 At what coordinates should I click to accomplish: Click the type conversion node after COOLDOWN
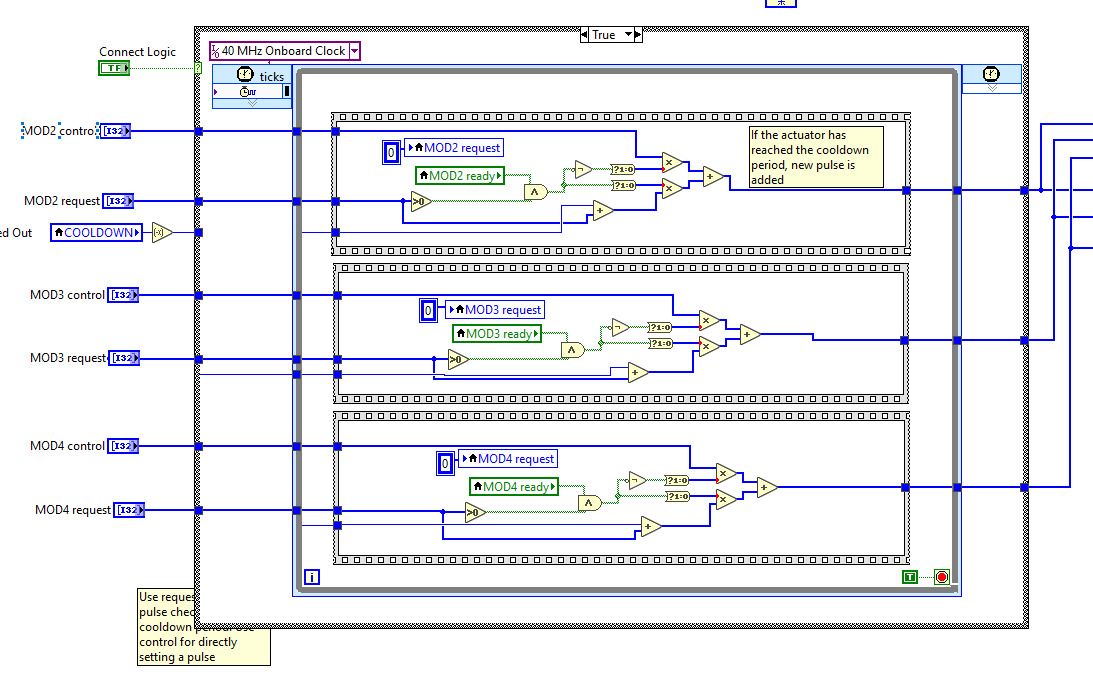pos(162,233)
